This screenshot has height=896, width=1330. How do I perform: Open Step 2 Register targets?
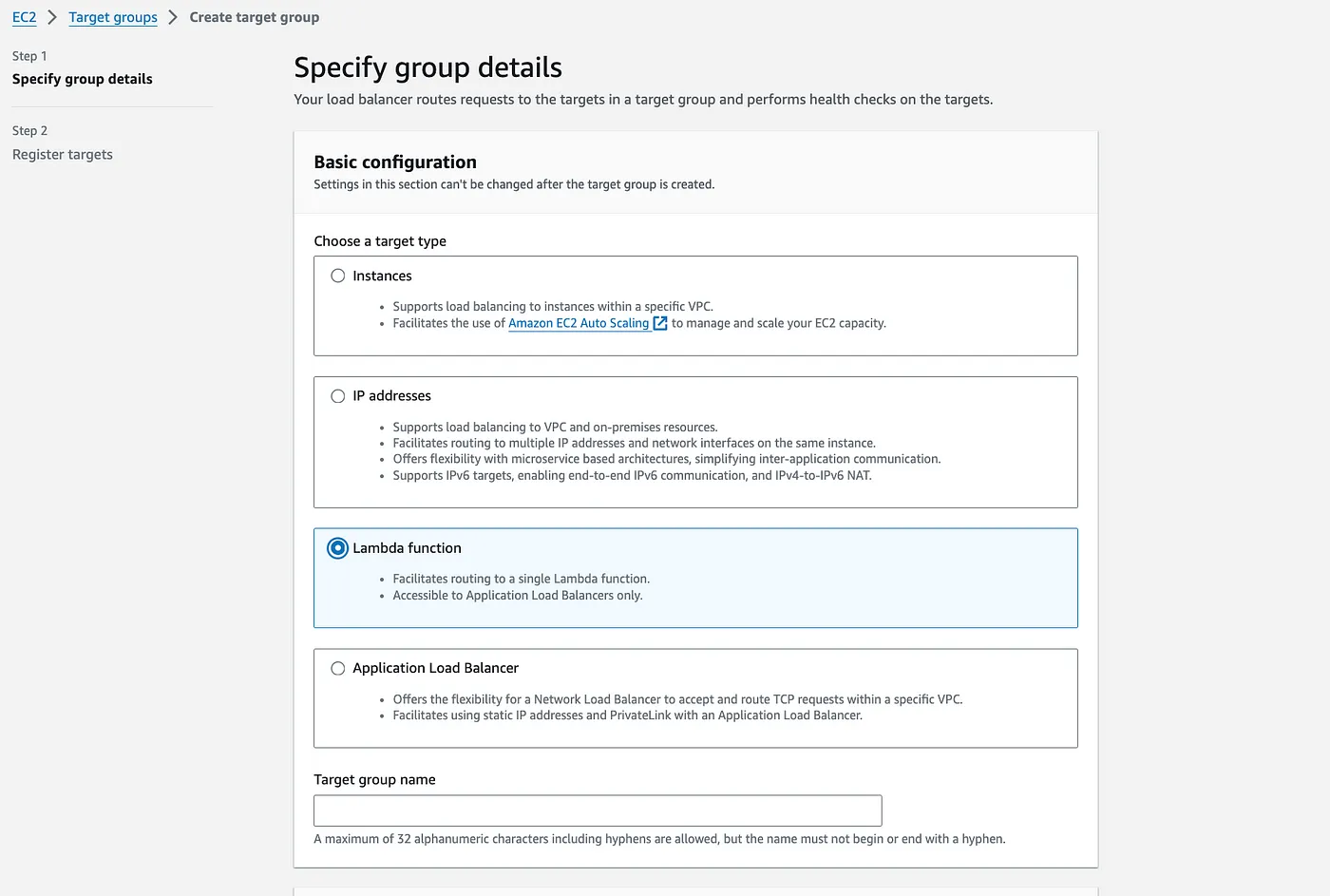coord(63,154)
